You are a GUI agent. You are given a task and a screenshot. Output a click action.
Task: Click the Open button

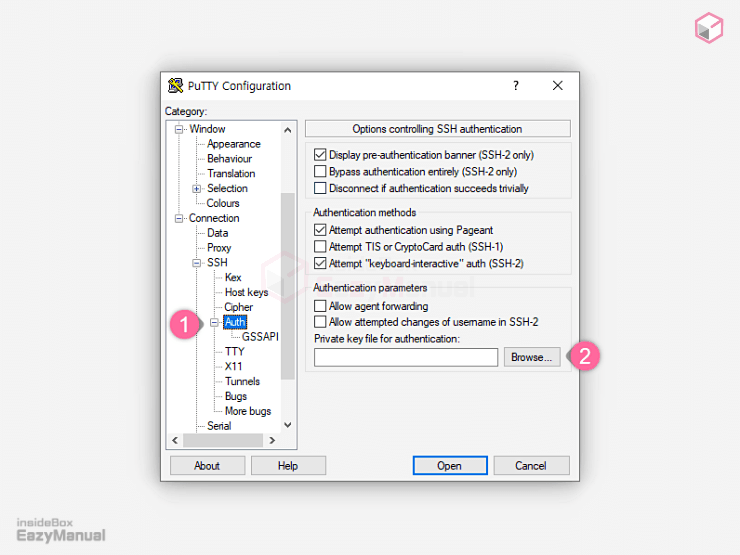[x=450, y=466]
